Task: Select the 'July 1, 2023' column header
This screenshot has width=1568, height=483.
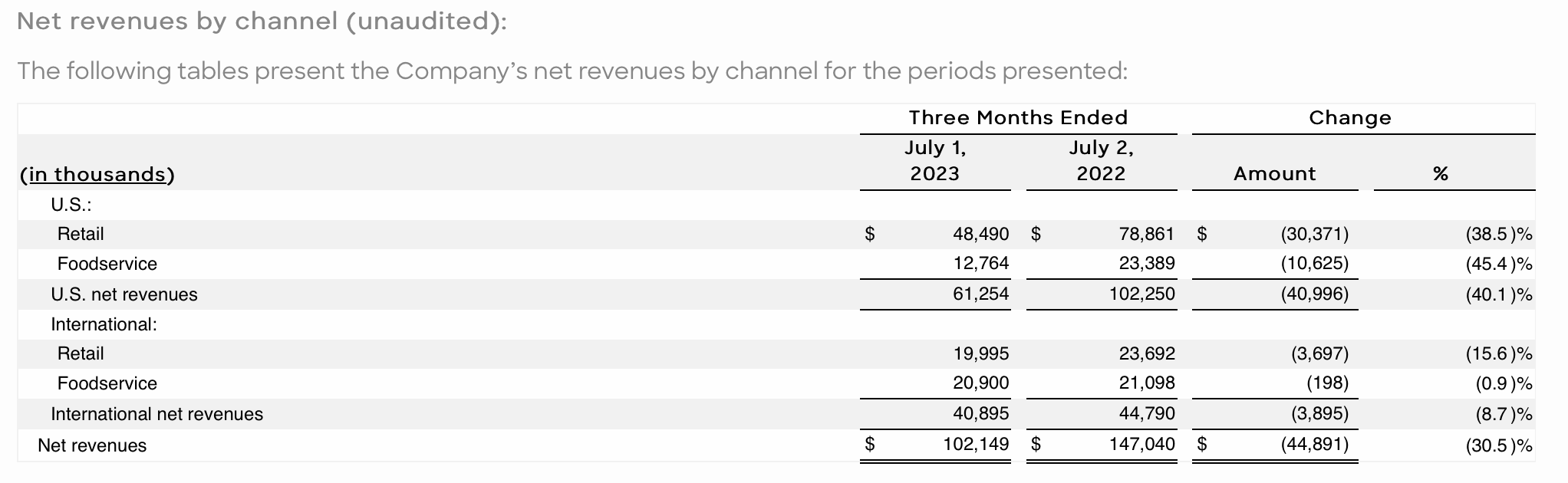Action: click(934, 161)
